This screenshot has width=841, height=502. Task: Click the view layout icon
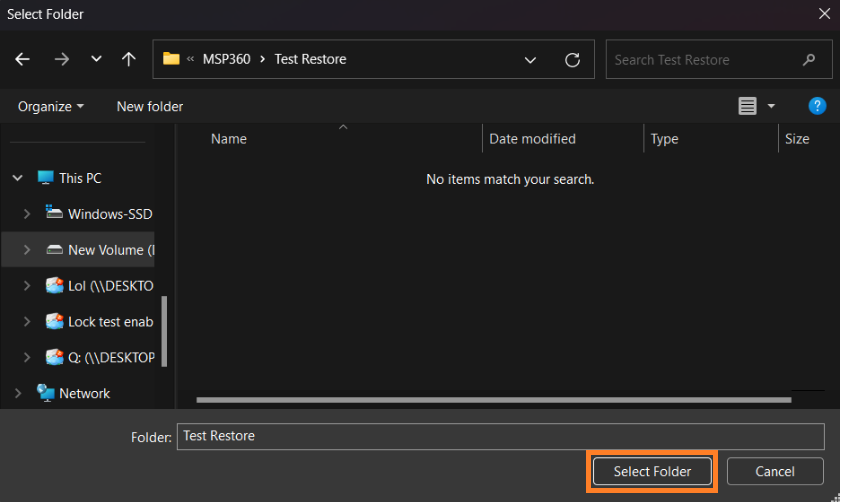(x=747, y=106)
